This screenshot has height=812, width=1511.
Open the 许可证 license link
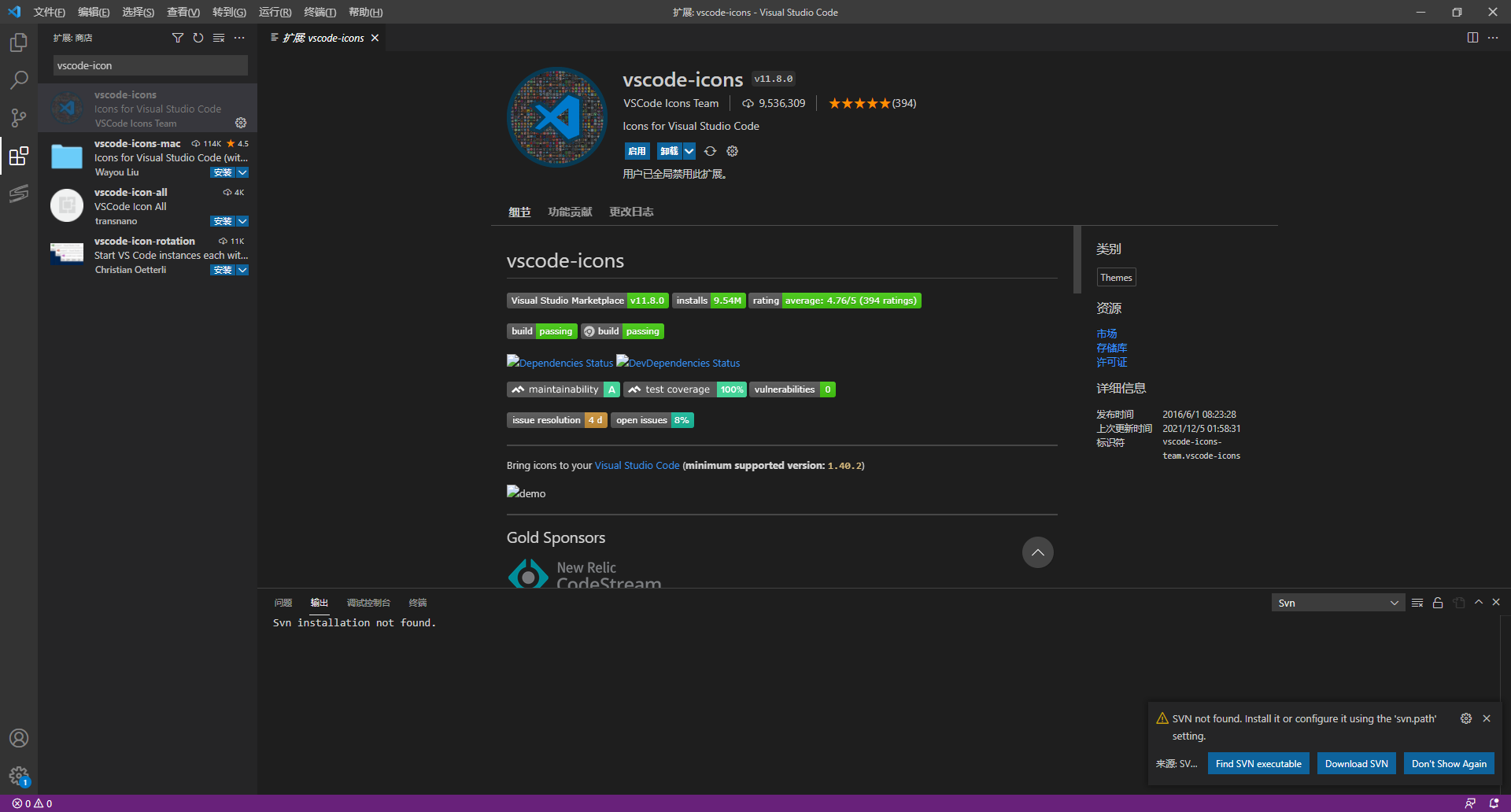1111,362
